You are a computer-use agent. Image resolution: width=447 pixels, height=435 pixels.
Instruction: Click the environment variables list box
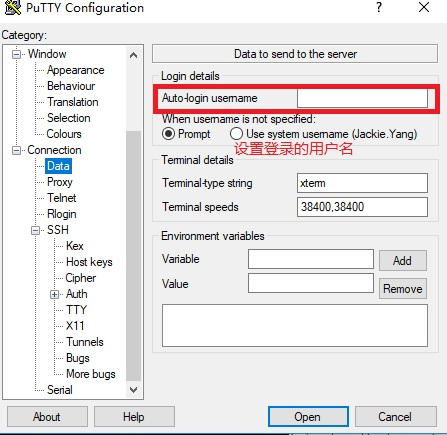click(295, 325)
